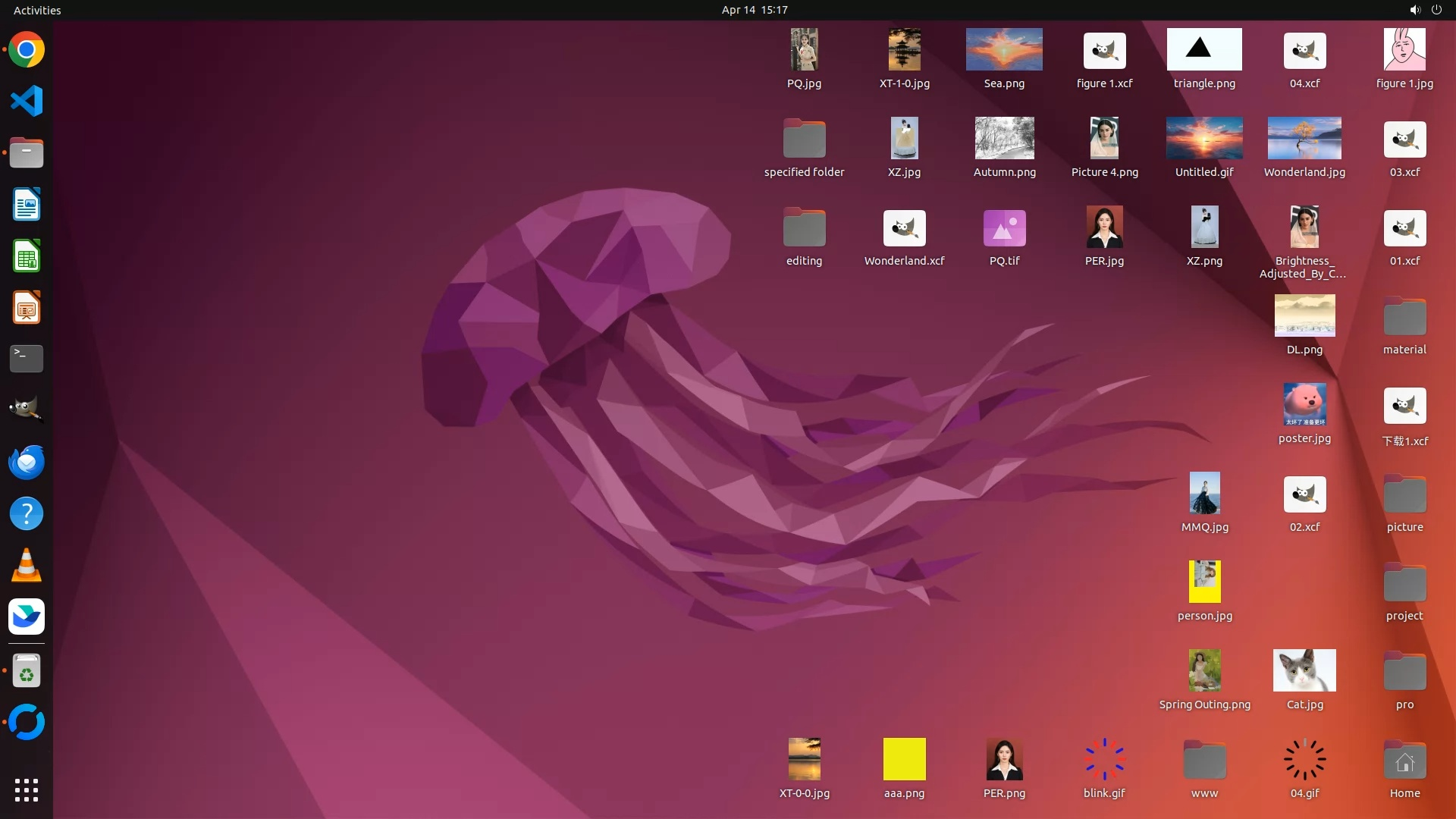Viewport: 1456px width, 819px height.
Task: Select the yellow aaa.png file
Action: (x=904, y=759)
